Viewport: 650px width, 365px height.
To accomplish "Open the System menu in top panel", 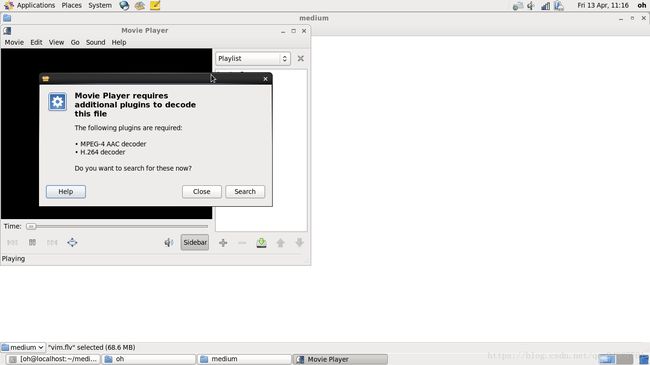I will coord(100,5).
